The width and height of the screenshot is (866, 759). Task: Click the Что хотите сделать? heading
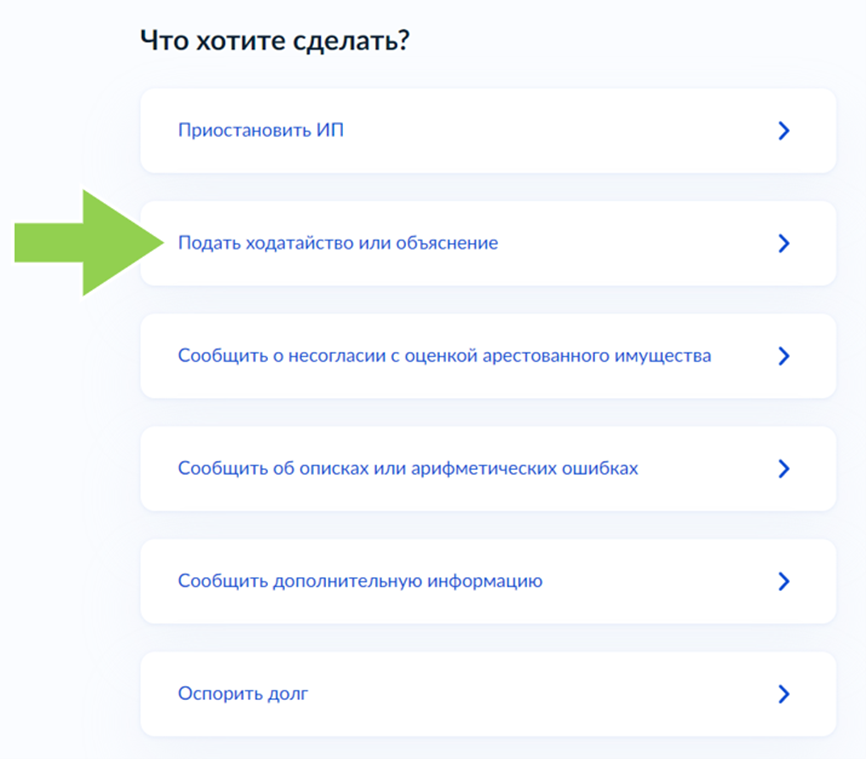(276, 41)
